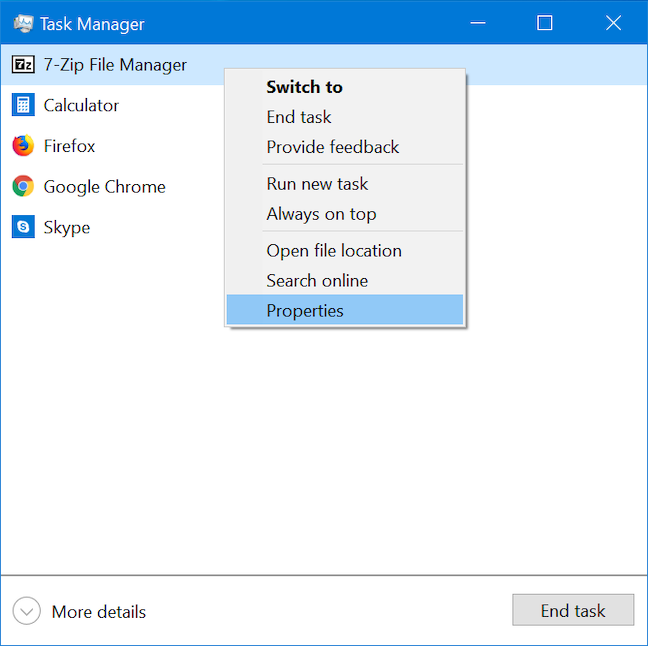The width and height of the screenshot is (648, 646).
Task: Choose Open file location
Action: tap(345, 251)
